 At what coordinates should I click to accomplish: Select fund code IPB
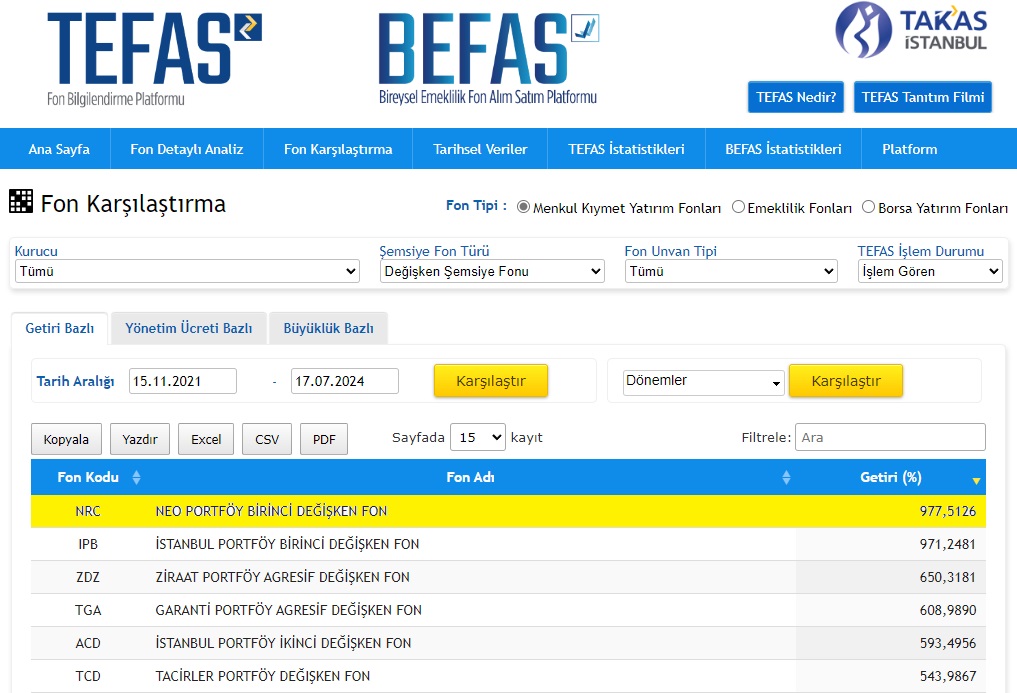point(88,544)
